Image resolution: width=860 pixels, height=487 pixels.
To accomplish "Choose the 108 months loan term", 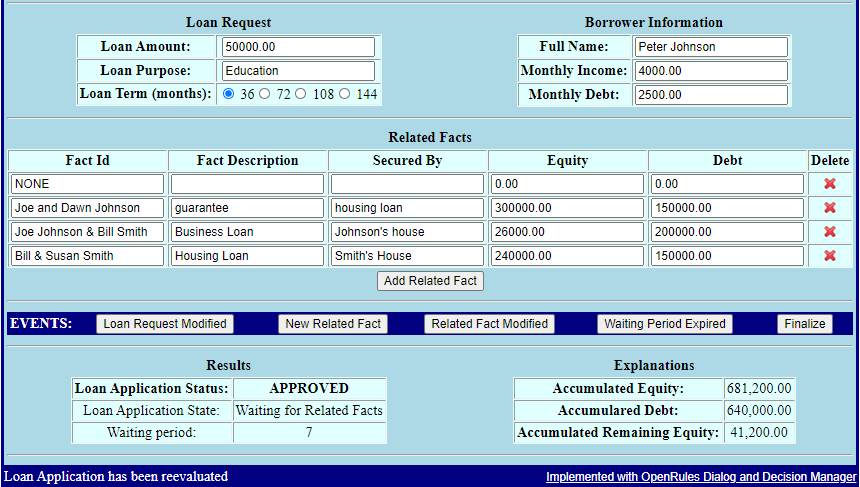I will [x=301, y=94].
